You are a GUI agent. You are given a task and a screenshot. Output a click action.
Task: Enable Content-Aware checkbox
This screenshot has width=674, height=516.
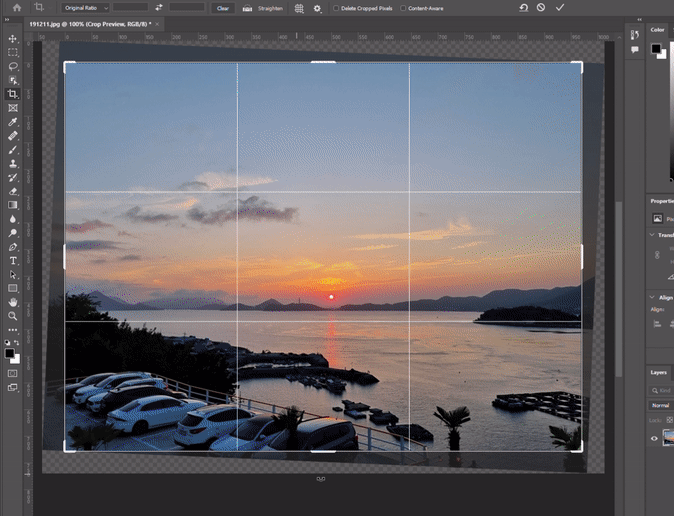pos(403,8)
